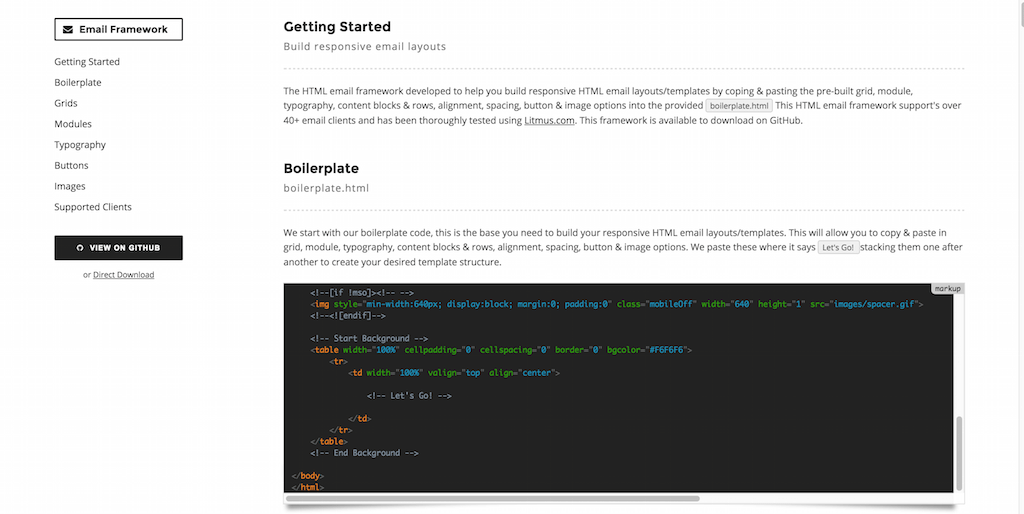
Task: Open the Buttons section link
Action: click(71, 166)
